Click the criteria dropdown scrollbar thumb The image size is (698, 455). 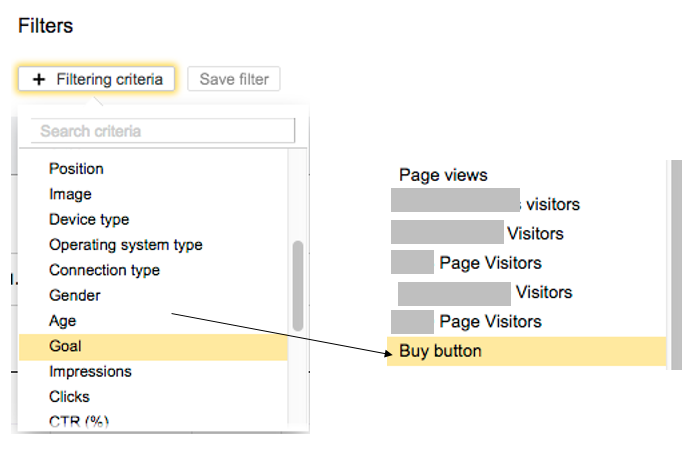pos(297,285)
